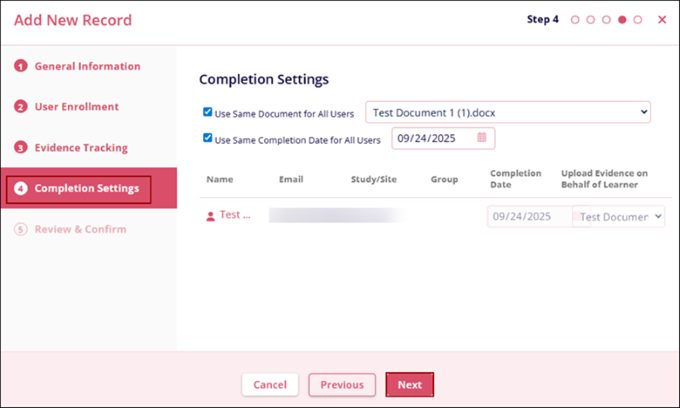
Task: Click the step 1 number icon for General Information
Action: [20, 66]
